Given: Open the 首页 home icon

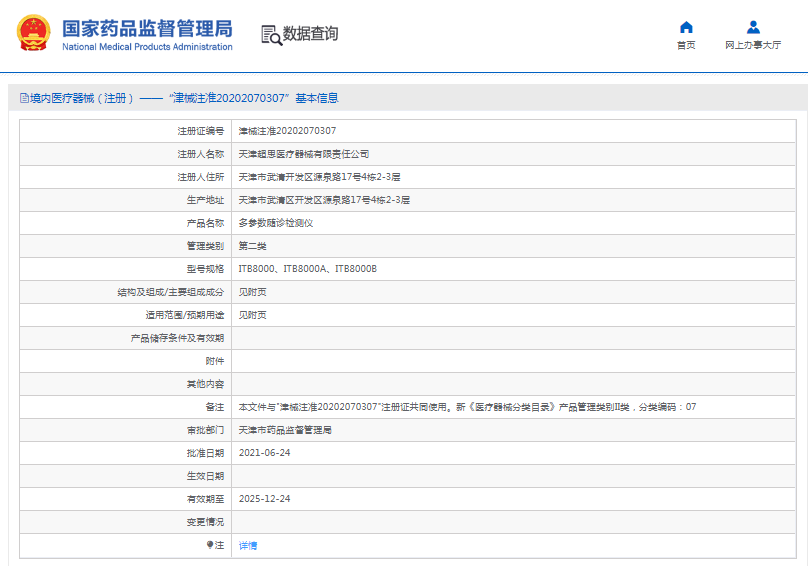Looking at the screenshot, I should coord(686,27).
